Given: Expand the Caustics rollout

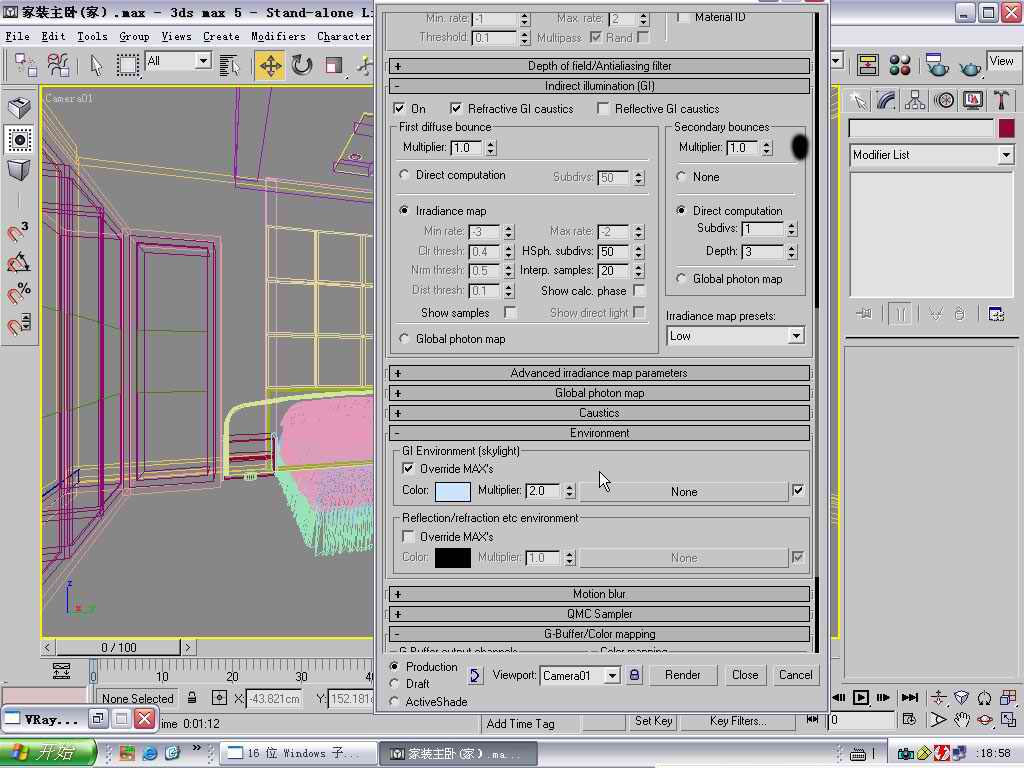Looking at the screenshot, I should tap(599, 413).
